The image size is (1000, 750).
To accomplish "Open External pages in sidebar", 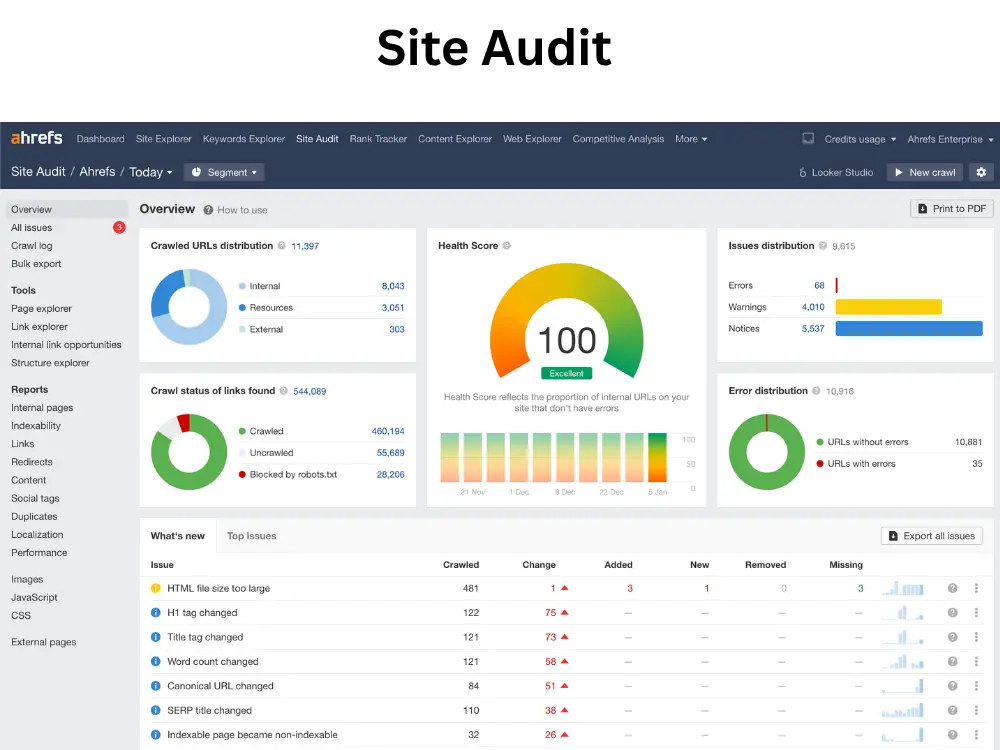I will [x=43, y=642].
